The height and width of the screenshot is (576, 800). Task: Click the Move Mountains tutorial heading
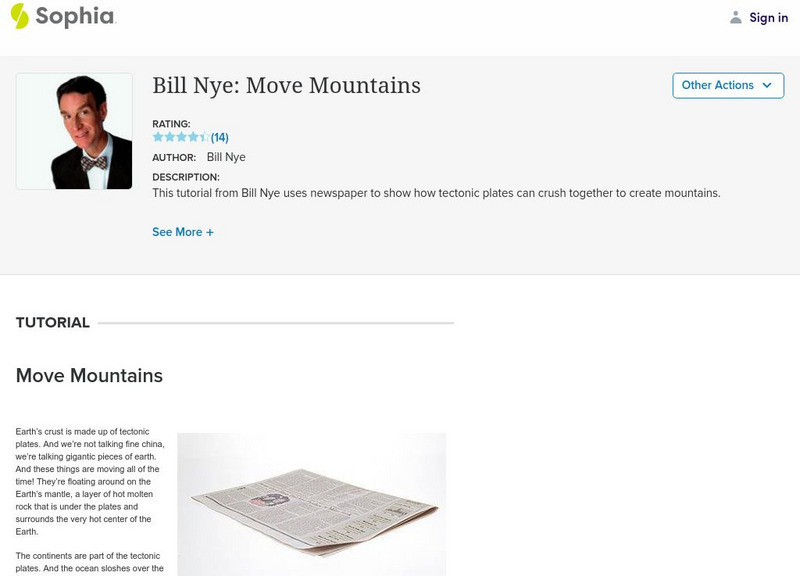coord(89,376)
